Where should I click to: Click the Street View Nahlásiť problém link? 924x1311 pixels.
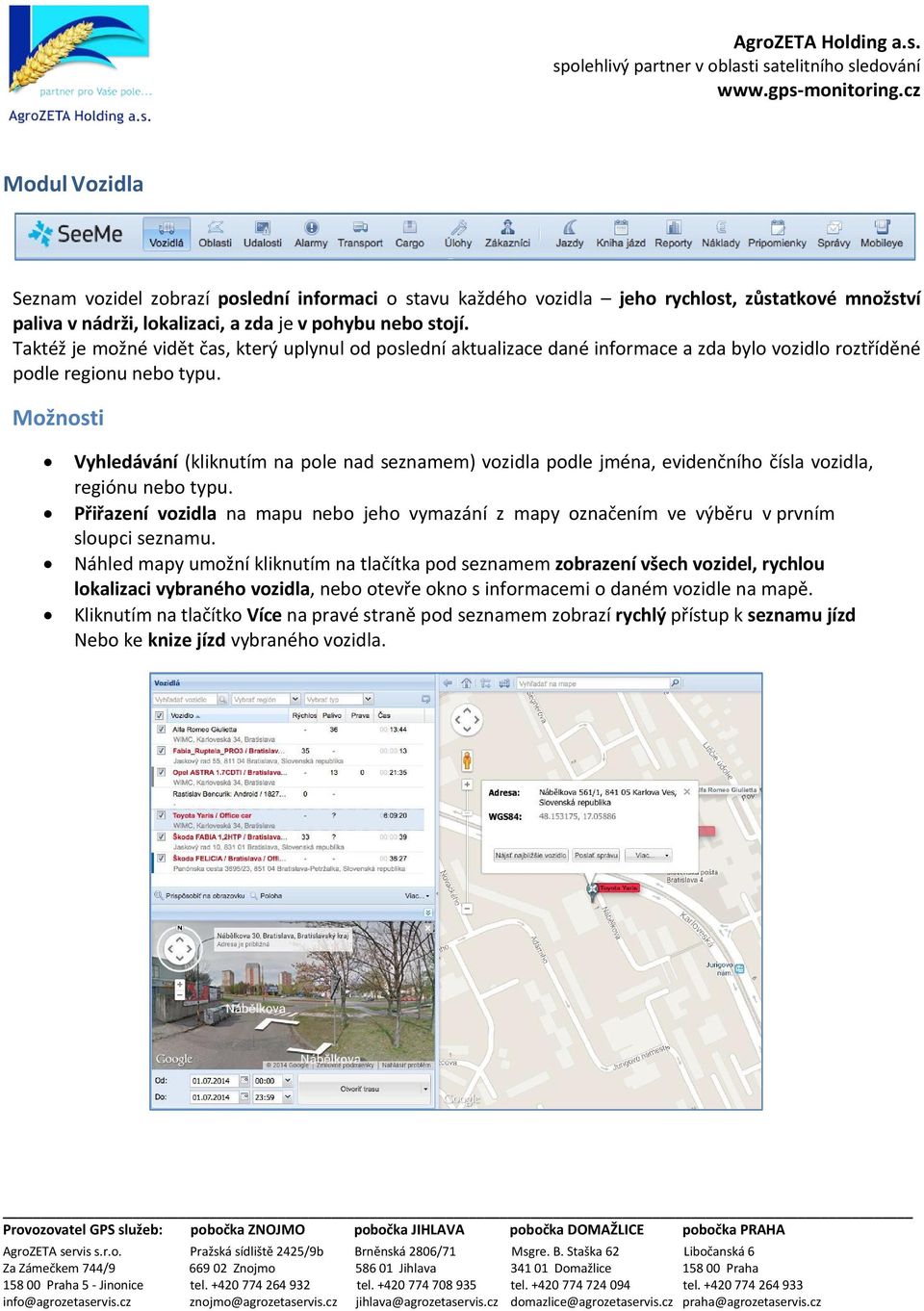[405, 1065]
